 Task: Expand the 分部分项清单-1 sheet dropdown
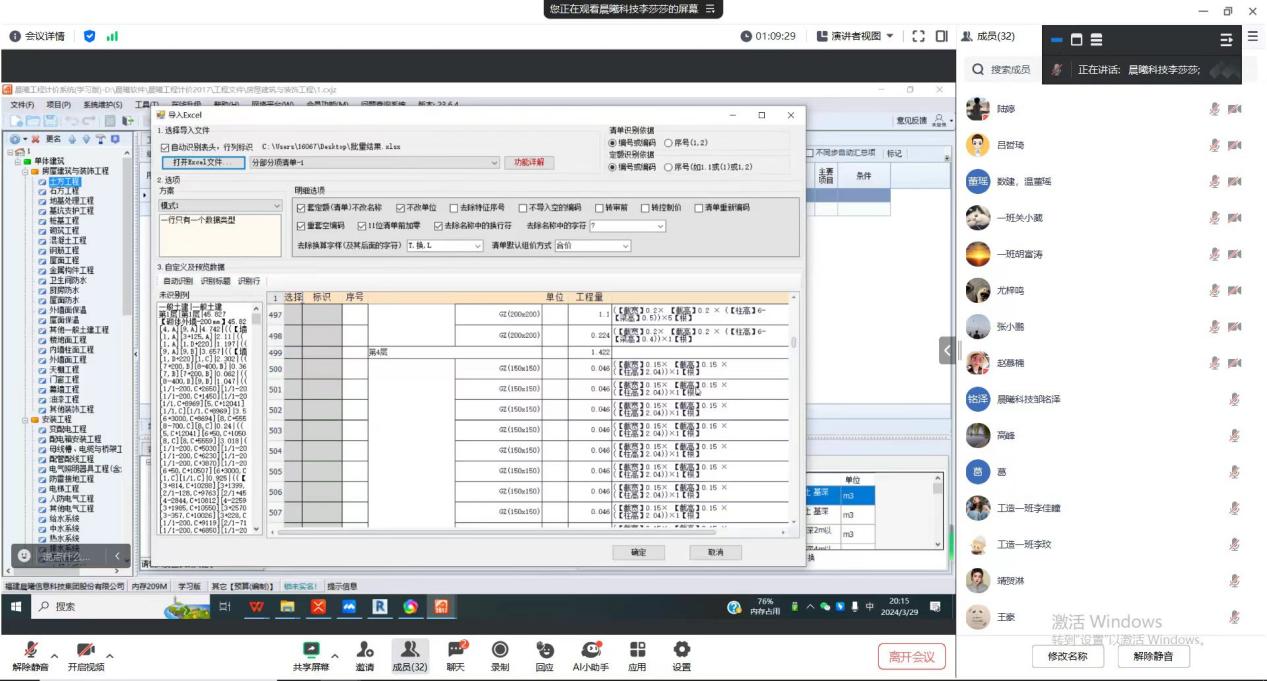pos(494,162)
